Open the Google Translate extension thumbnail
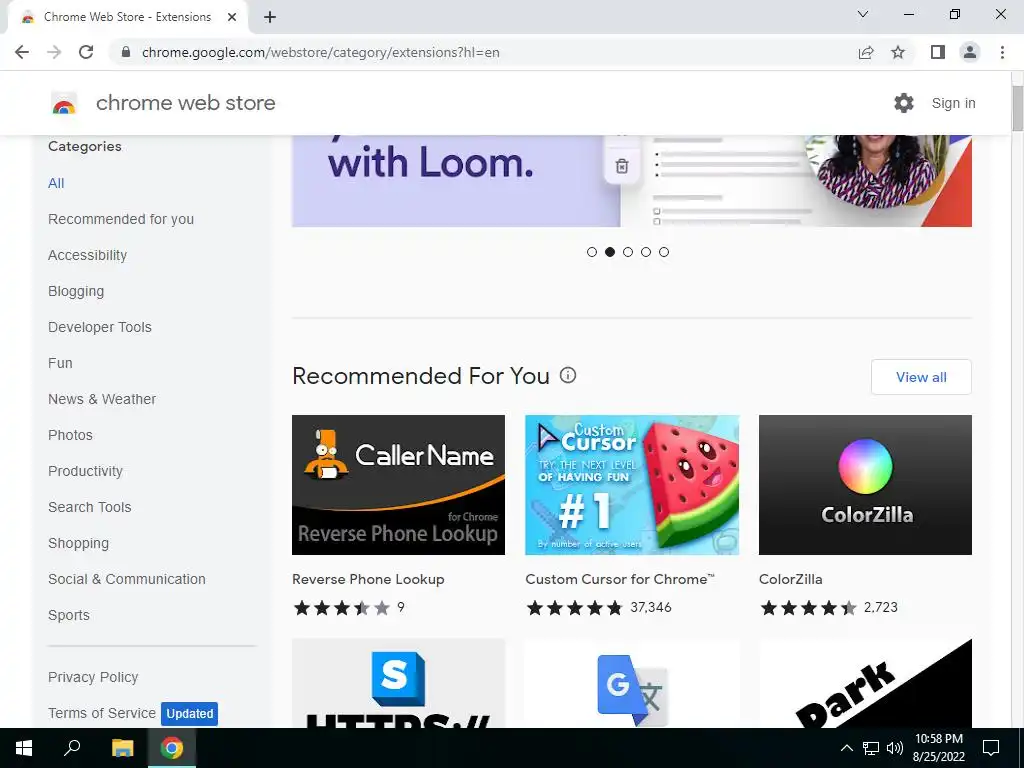Viewport: 1024px width, 768px height. (632, 683)
